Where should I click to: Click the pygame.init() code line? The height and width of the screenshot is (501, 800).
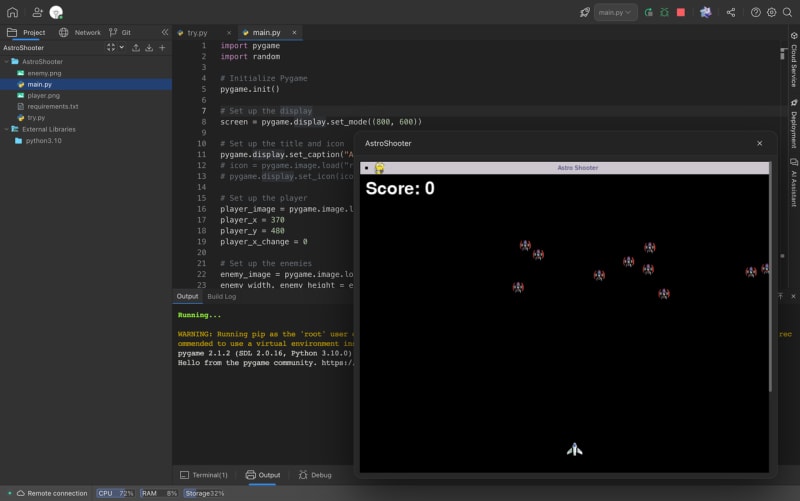[250, 89]
